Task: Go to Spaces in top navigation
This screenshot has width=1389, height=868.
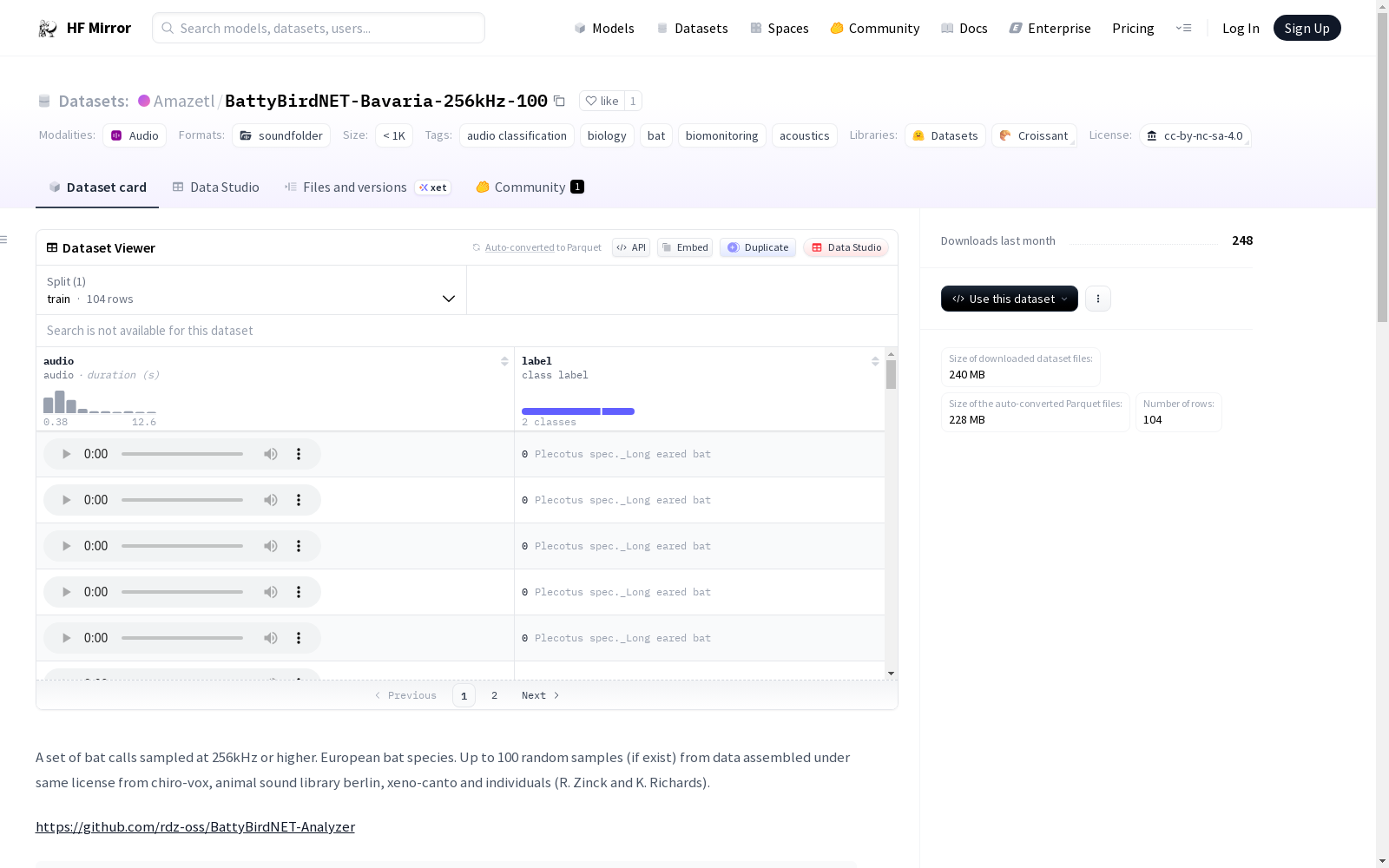Action: (780, 28)
